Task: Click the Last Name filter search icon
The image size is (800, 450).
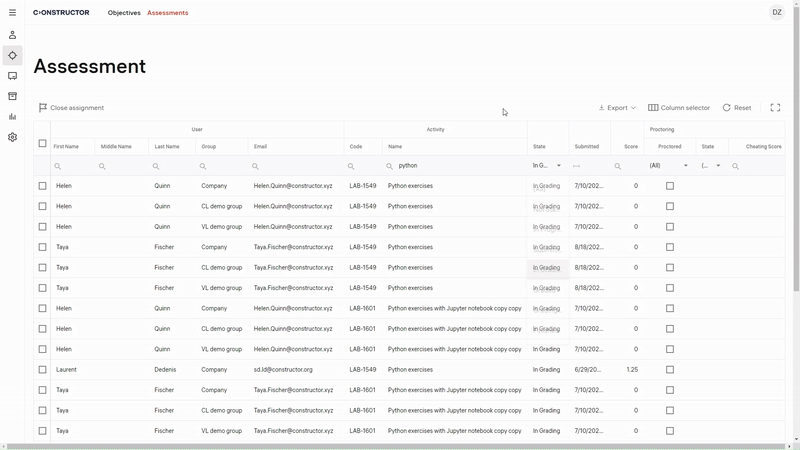Action: tap(156, 166)
